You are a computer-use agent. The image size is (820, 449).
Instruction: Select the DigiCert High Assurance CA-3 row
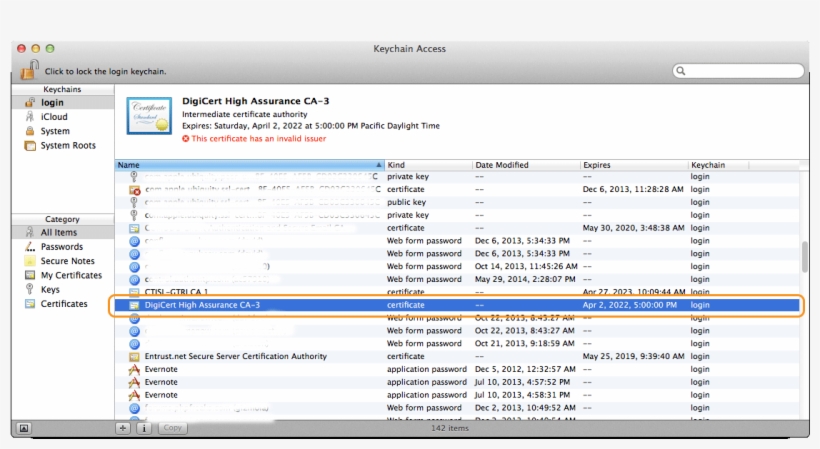457,305
